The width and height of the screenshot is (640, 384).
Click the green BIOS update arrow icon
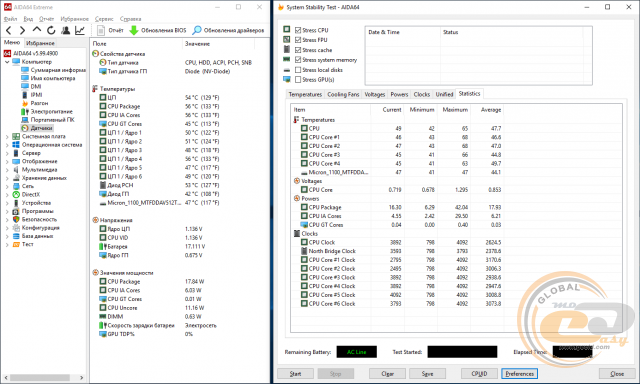coord(134,30)
